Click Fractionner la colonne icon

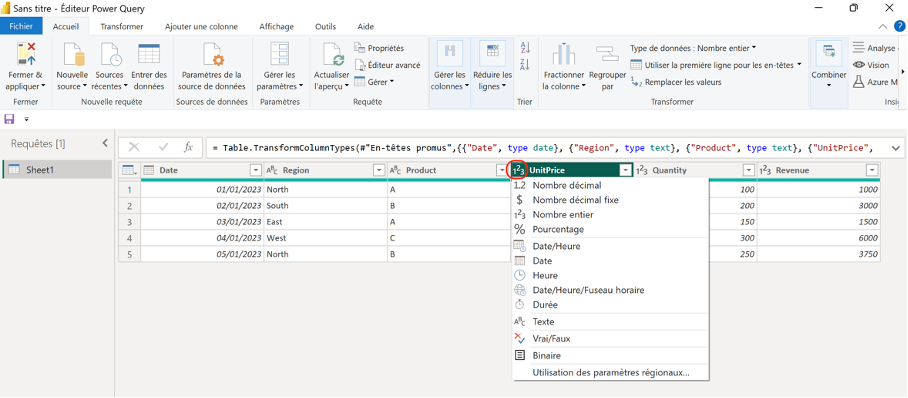point(563,54)
